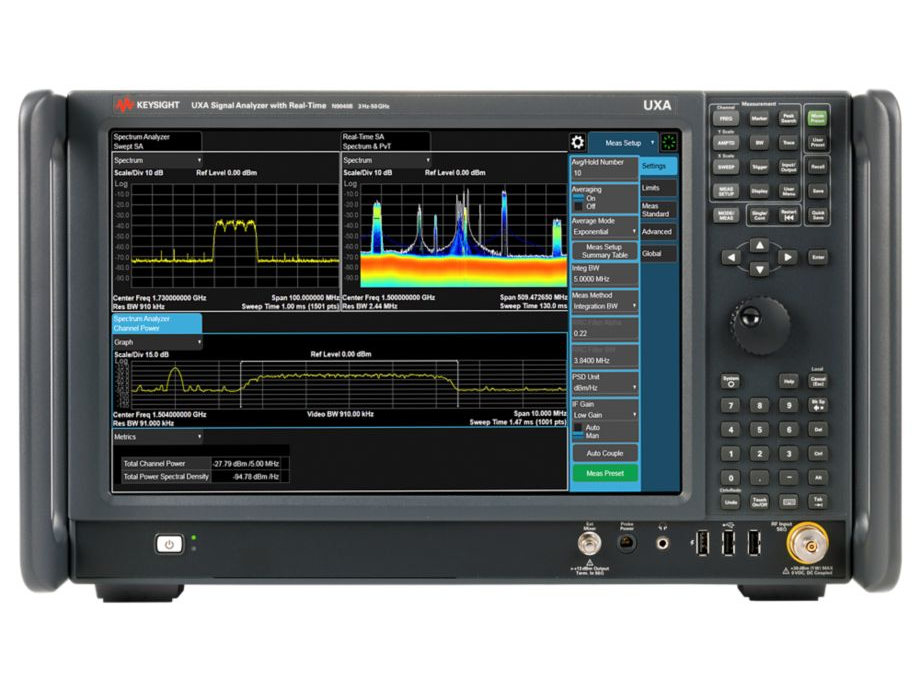Click the Trigger hardware key
Viewport: 920px width, 690px height.
coord(759,167)
